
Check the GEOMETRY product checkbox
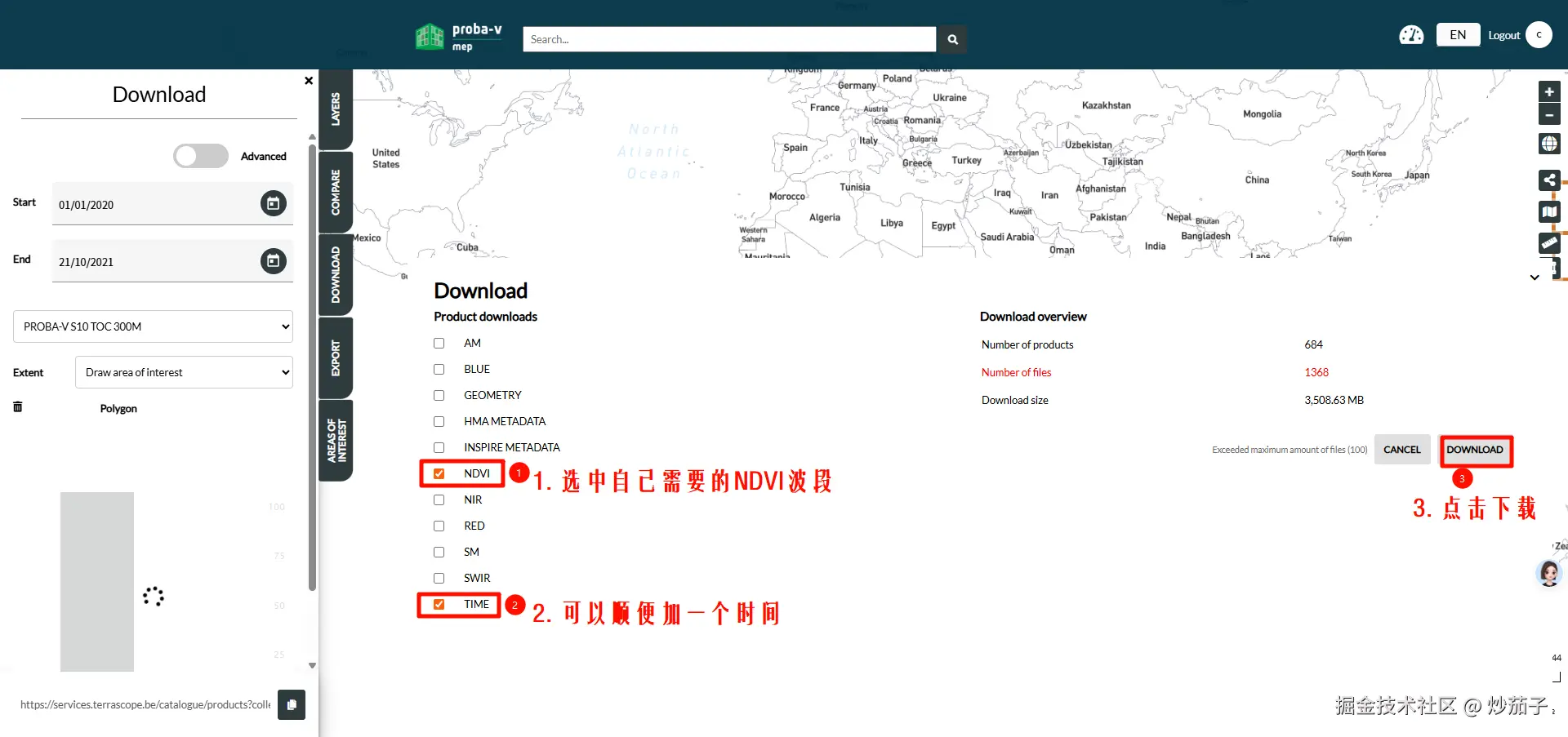(439, 396)
